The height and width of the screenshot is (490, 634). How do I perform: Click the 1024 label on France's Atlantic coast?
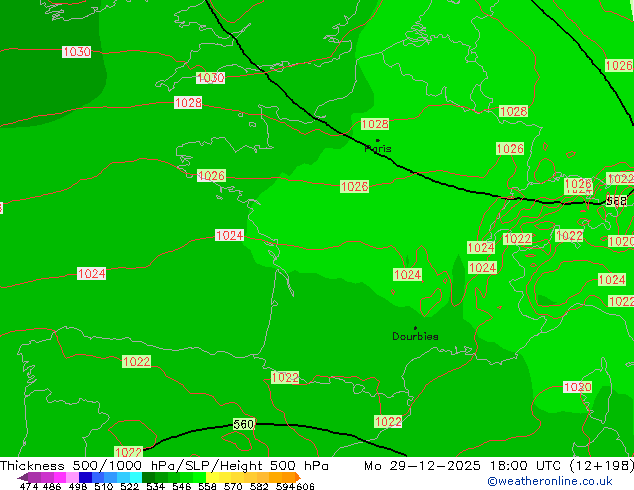tap(229, 235)
